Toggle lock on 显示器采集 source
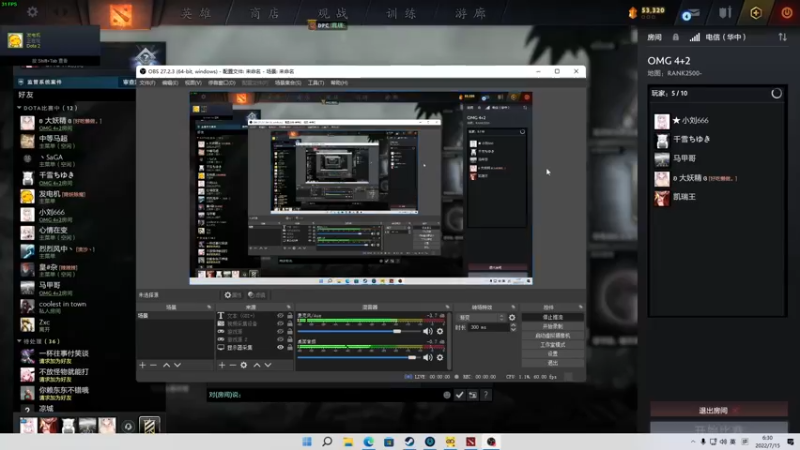Viewport: 800px width, 450px height. click(290, 347)
